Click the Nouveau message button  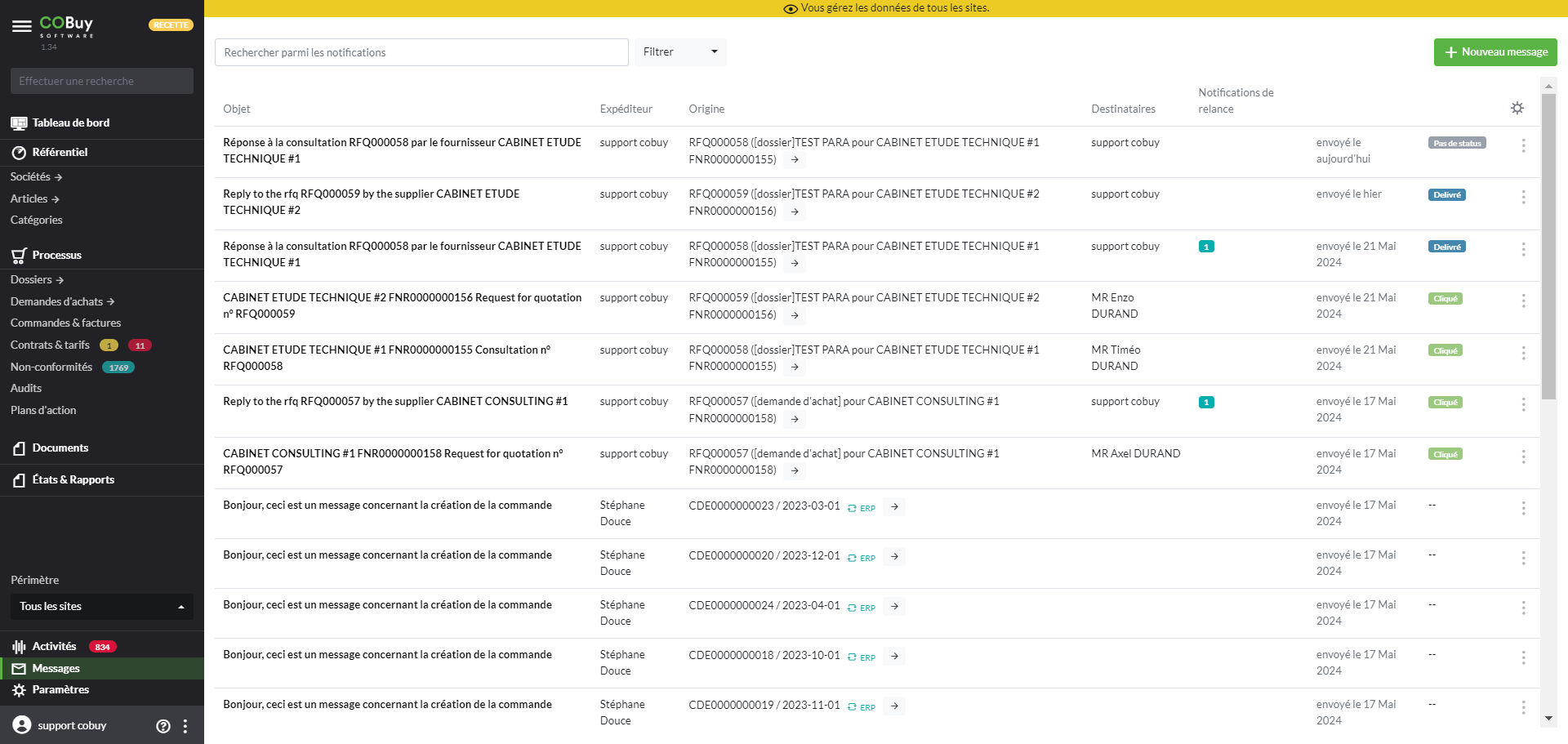click(x=1494, y=52)
